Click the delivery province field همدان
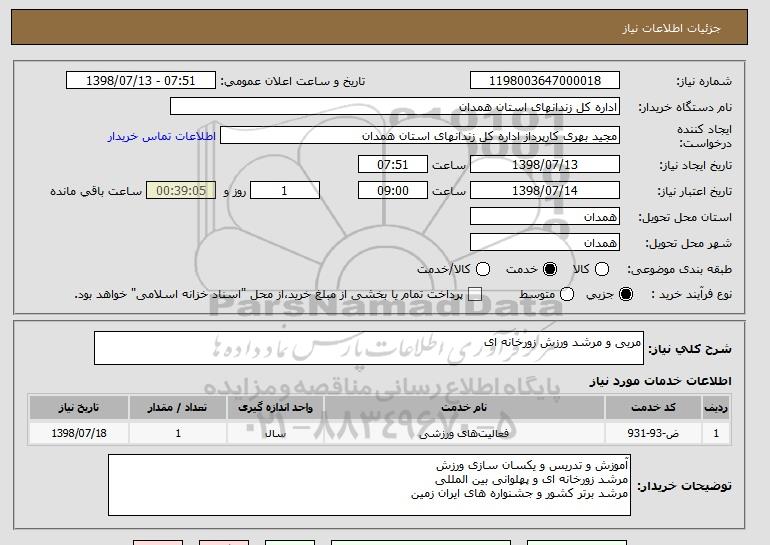This screenshot has height=545, width=770. point(545,217)
